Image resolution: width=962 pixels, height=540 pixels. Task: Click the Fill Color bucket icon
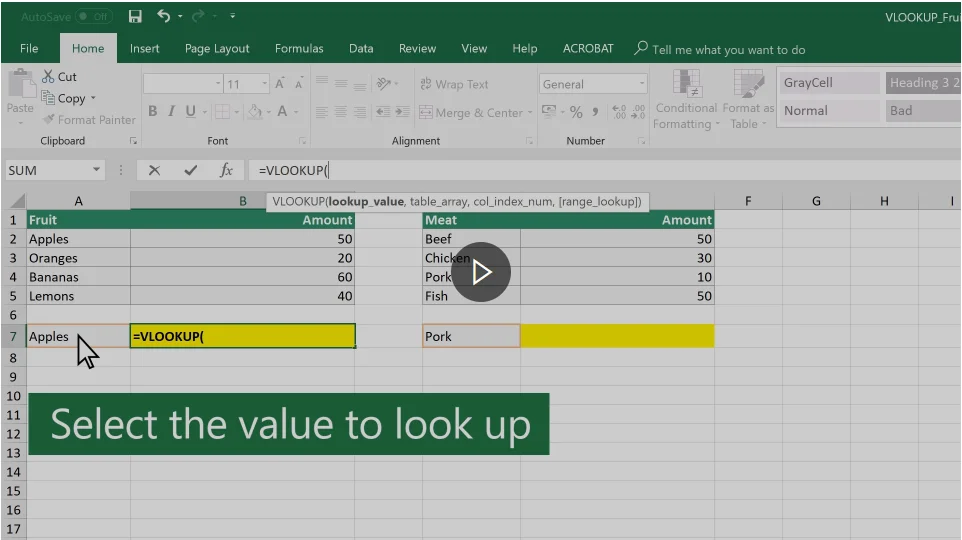click(254, 112)
